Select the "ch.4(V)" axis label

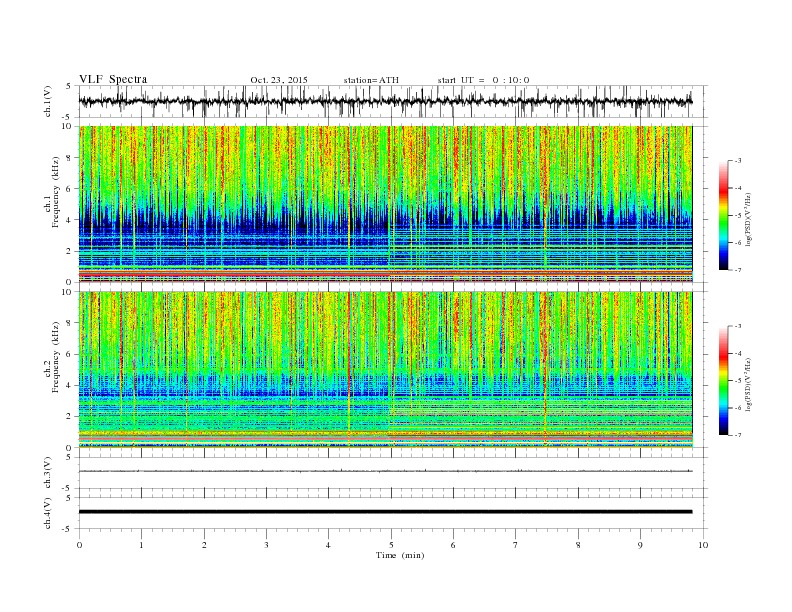[x=48, y=513]
